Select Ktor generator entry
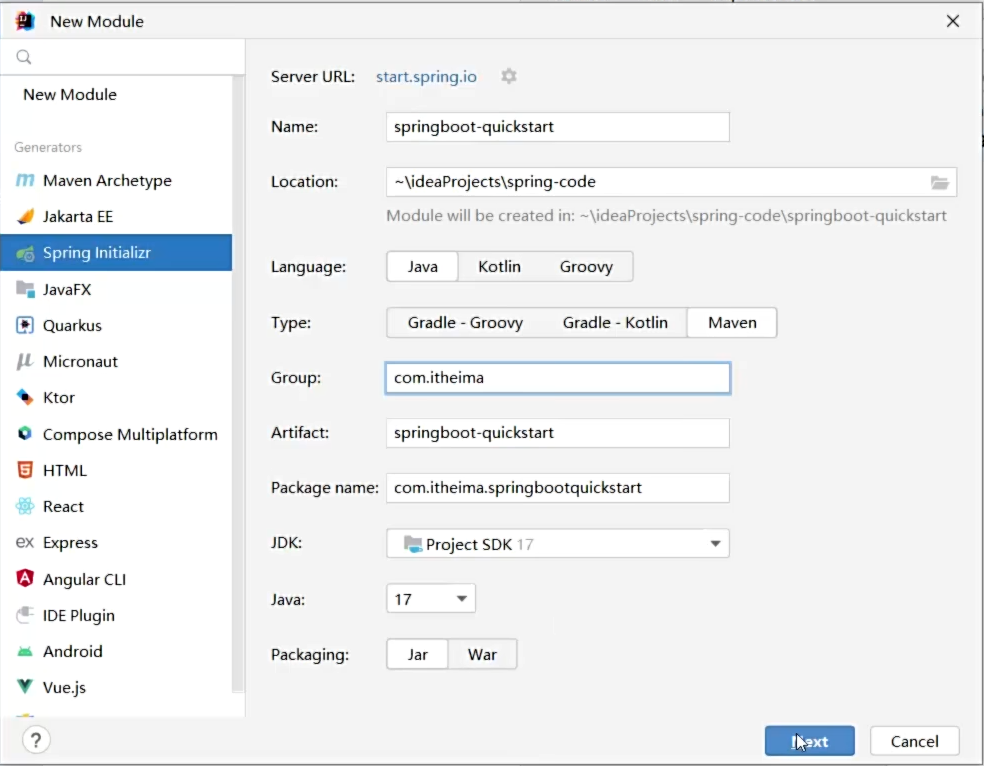Viewport: 984px width, 766px height. tap(116, 398)
